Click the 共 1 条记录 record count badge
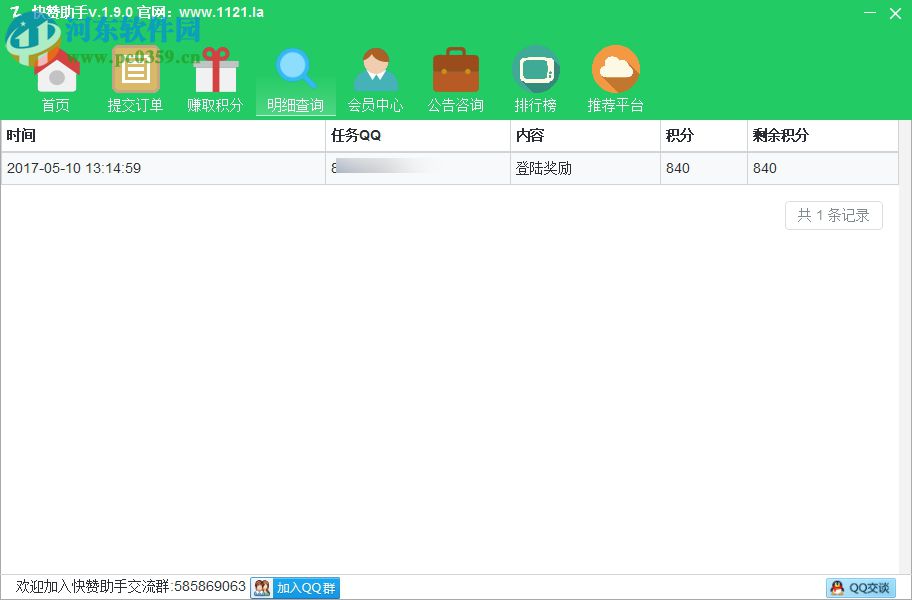This screenshot has width=912, height=600. [833, 215]
